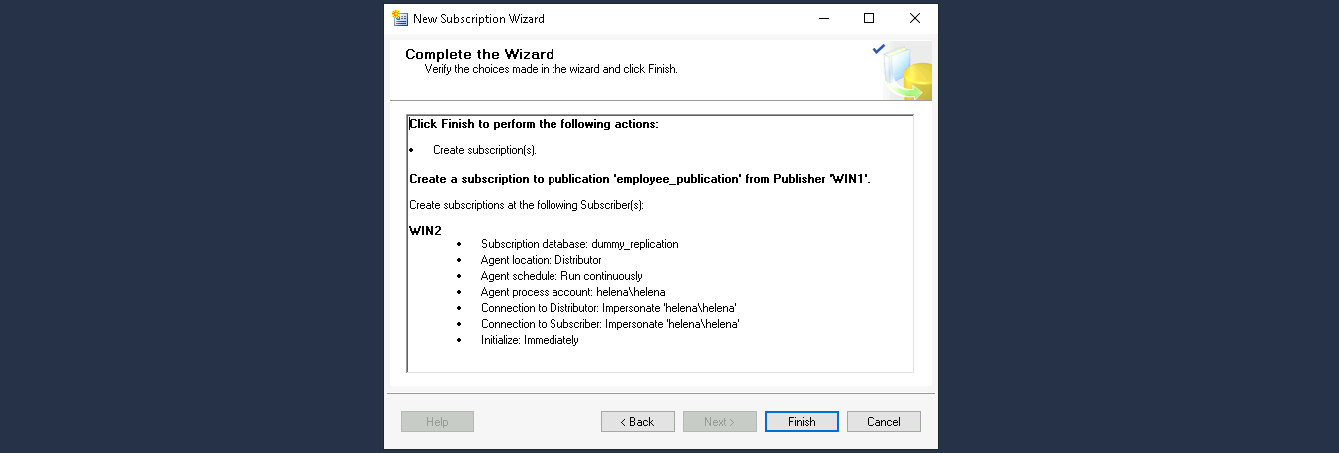Click the 'Agent schedule: Run continuously' line

pyautogui.click(x=561, y=276)
